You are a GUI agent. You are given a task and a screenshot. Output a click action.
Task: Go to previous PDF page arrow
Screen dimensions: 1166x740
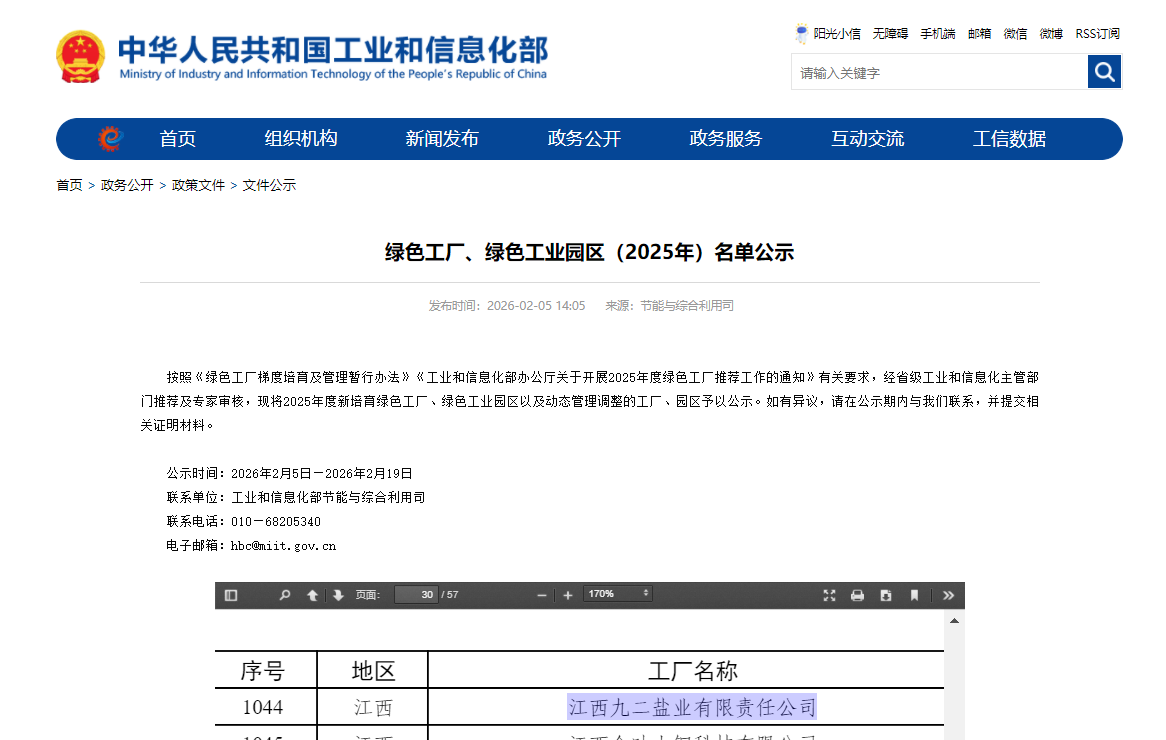[x=312, y=595]
